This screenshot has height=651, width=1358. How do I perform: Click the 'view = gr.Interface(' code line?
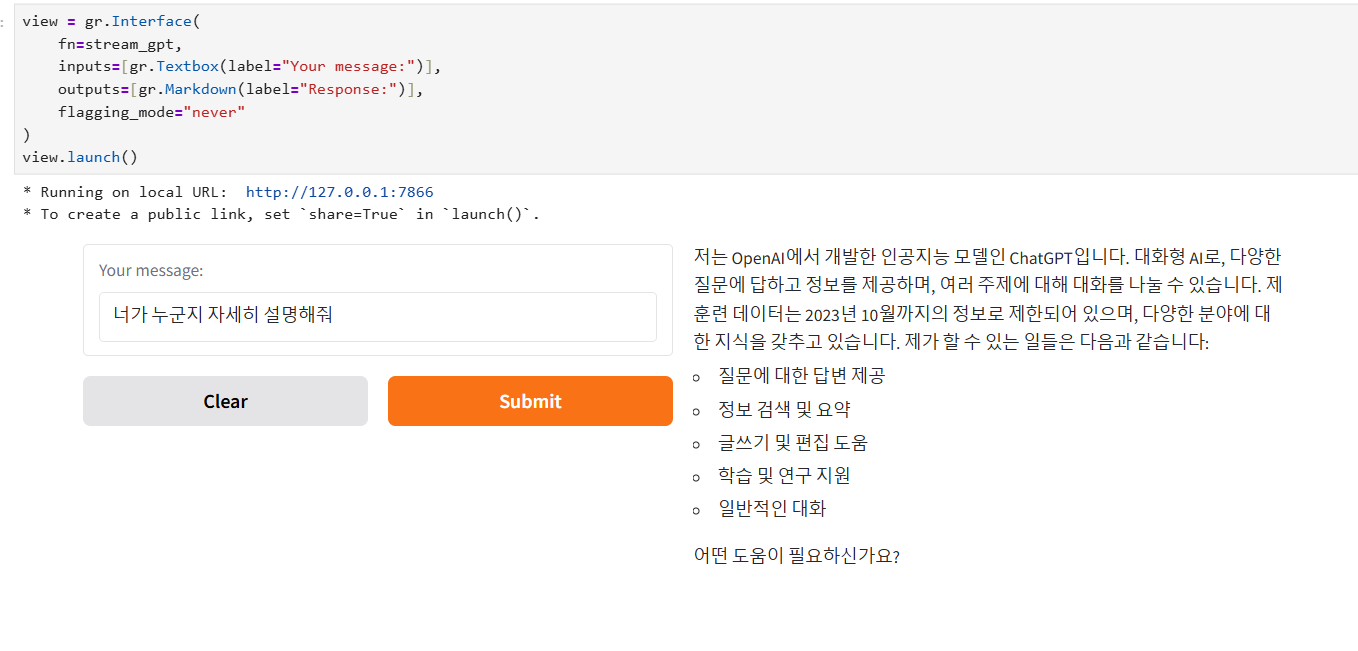(x=112, y=21)
